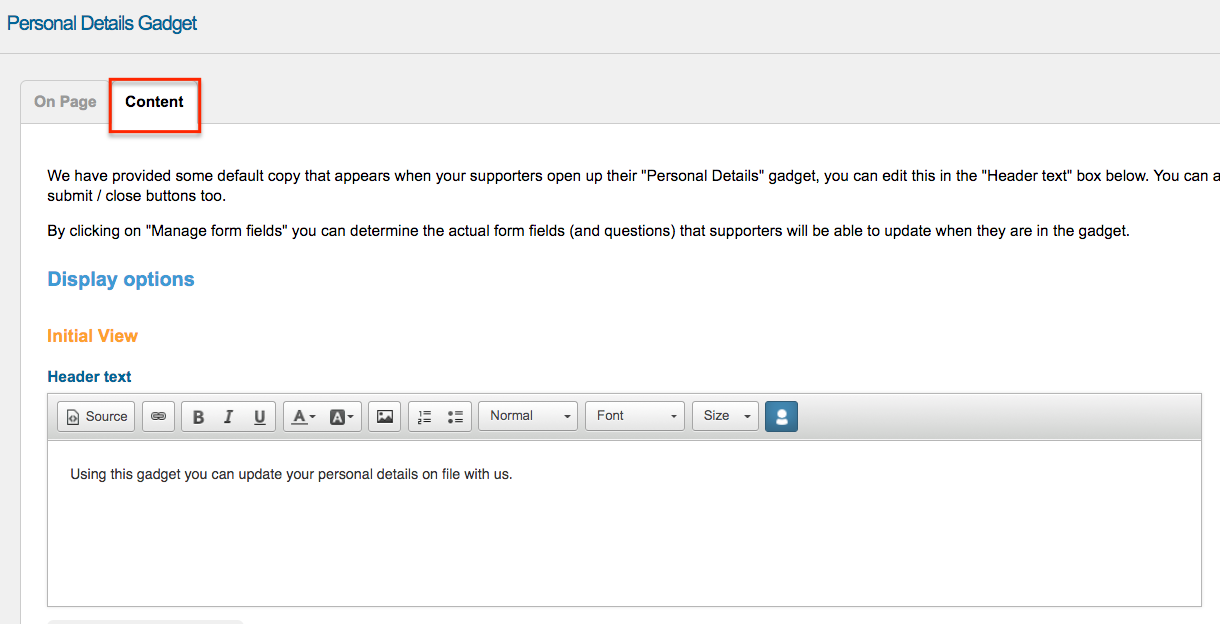Viewport: 1220px width, 624px height.
Task: Select the Content tab
Action: pyautogui.click(x=154, y=102)
